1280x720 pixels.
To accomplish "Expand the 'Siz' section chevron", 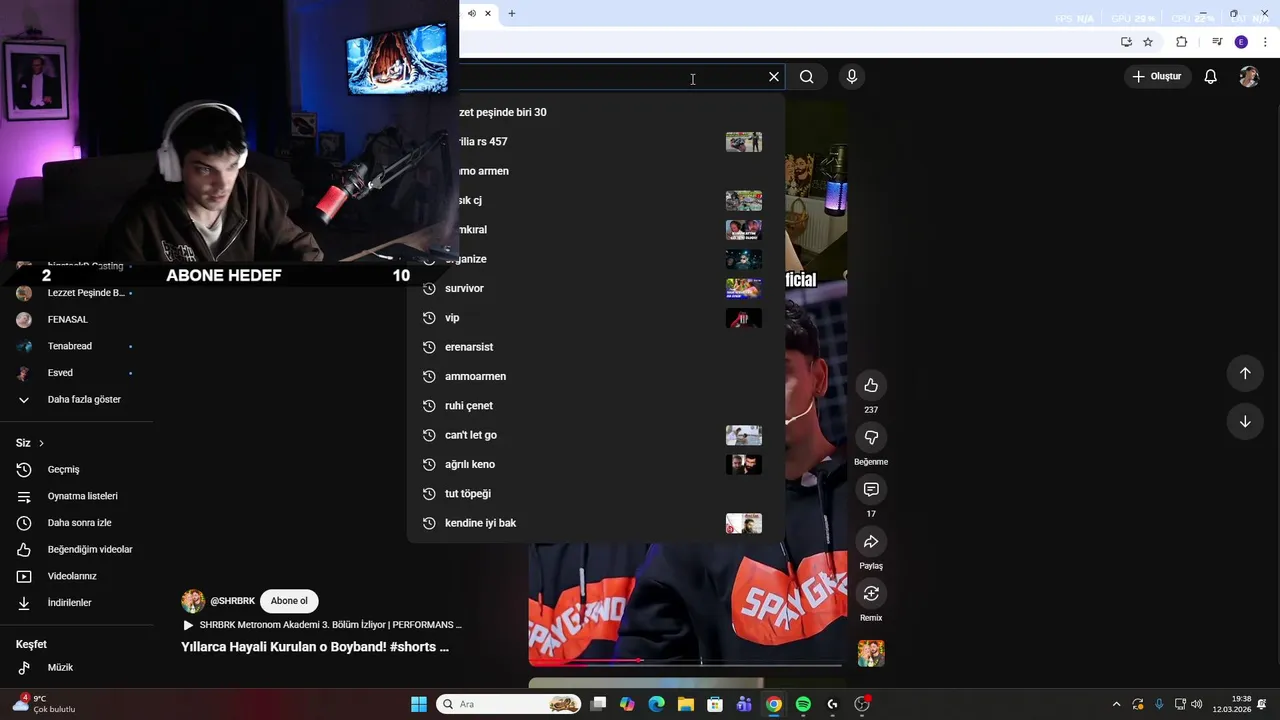I will click(41, 443).
